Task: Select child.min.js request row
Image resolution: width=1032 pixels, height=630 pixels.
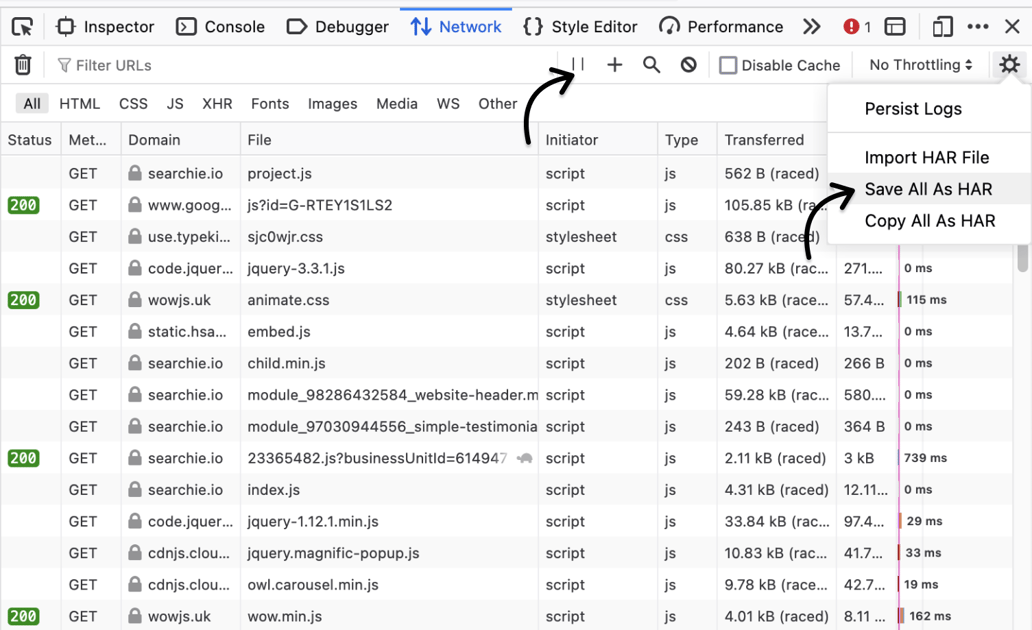Action: click(505, 363)
